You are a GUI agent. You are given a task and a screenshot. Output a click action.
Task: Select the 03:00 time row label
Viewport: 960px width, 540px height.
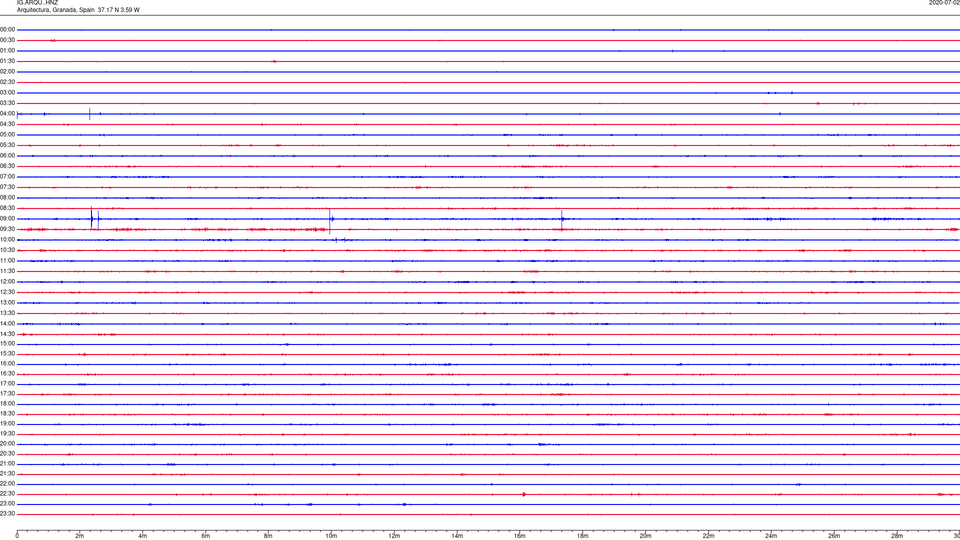pyautogui.click(x=7, y=92)
